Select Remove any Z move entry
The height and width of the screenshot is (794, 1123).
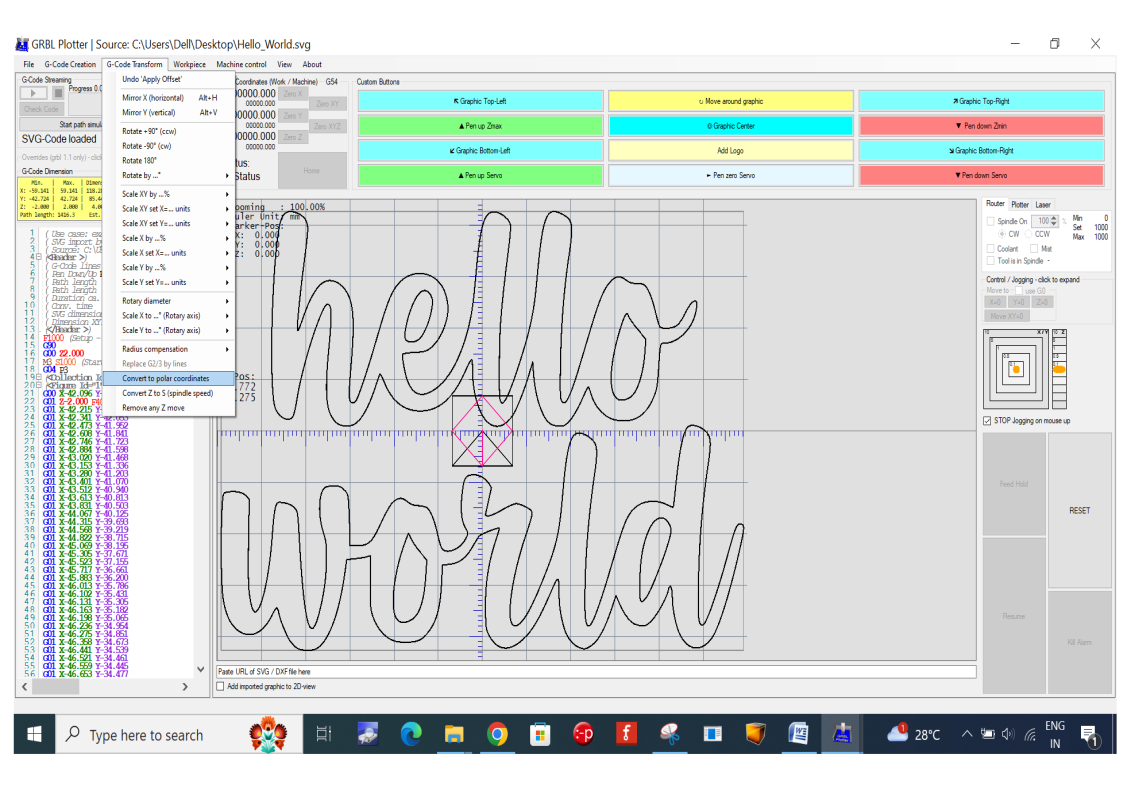pos(169,408)
